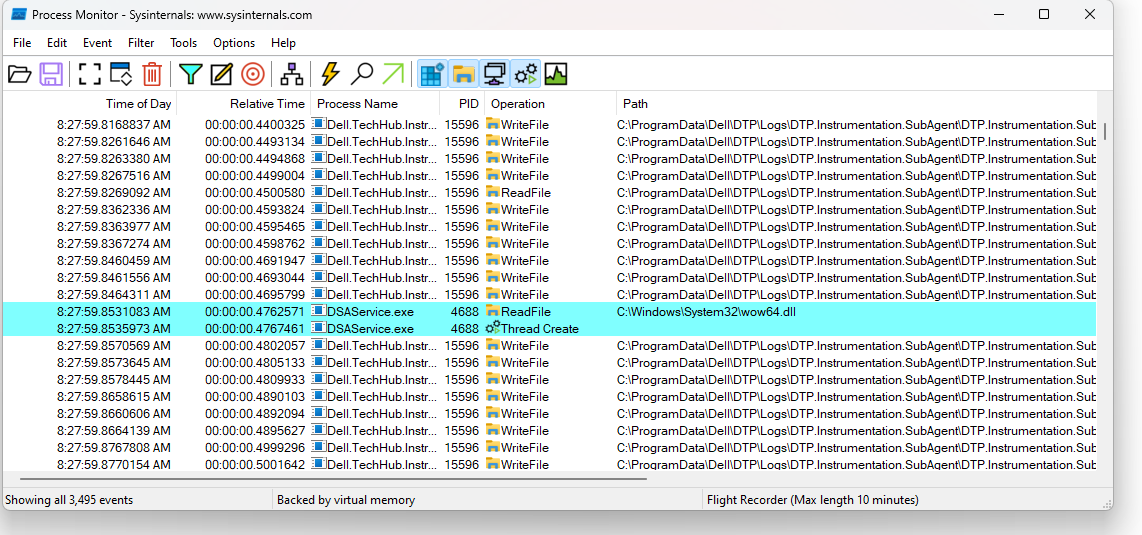Toggle Show File System Activity icon

463,74
